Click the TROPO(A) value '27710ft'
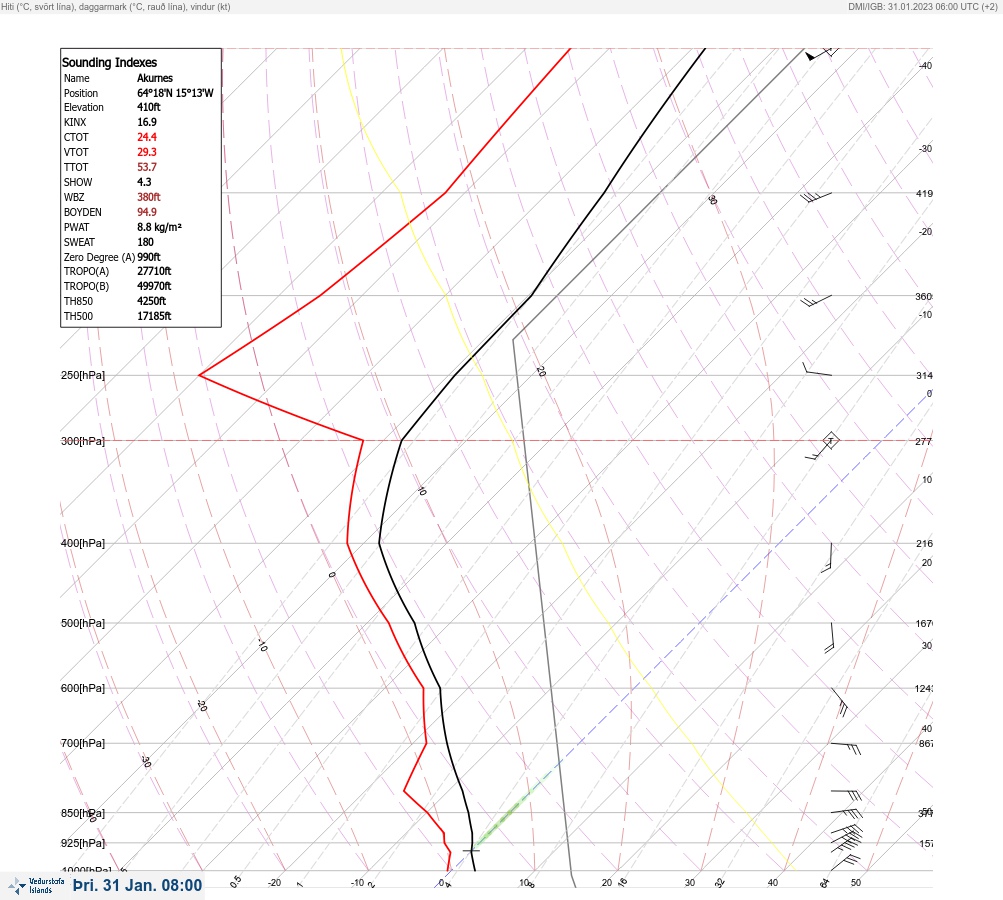Screen dimensions: 1003x900 (154, 271)
